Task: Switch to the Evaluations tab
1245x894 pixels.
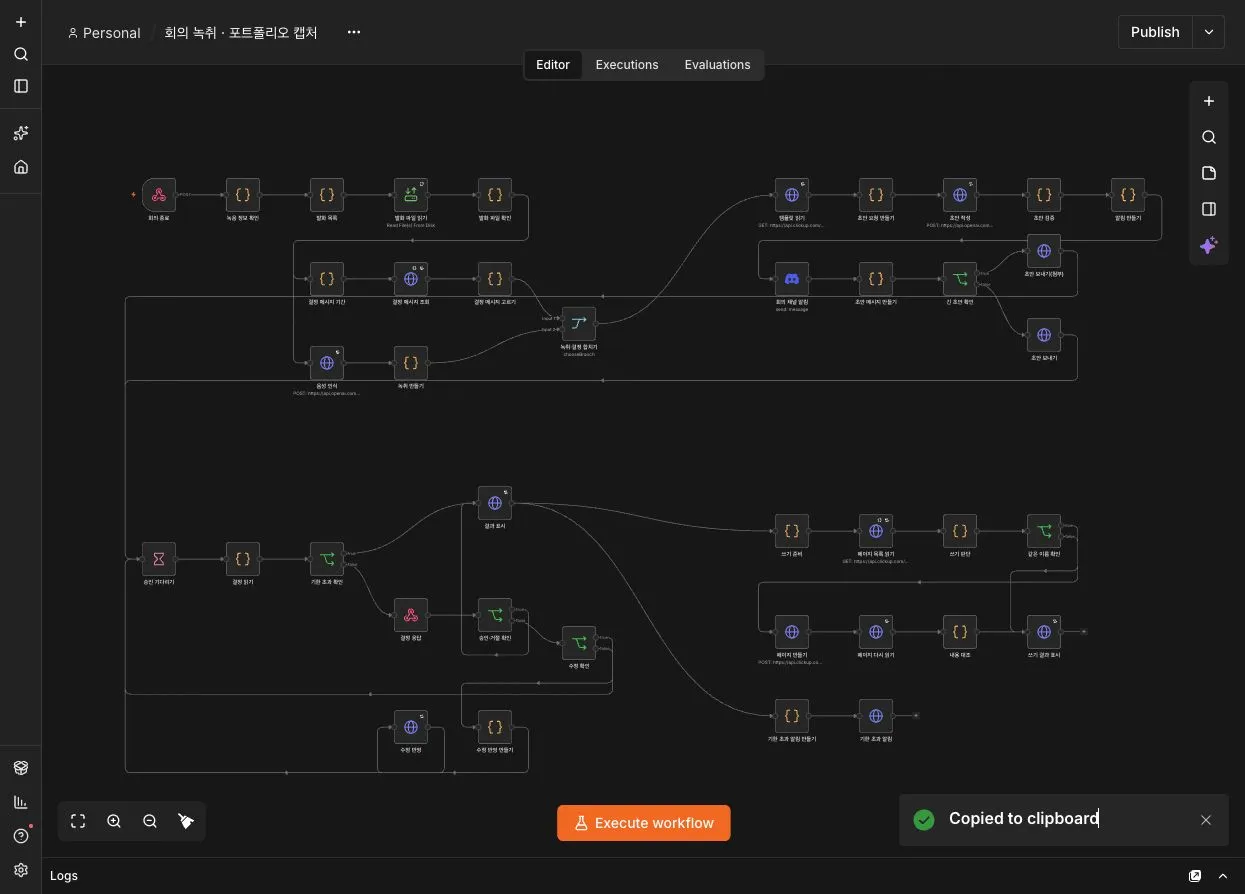Action: [x=717, y=65]
